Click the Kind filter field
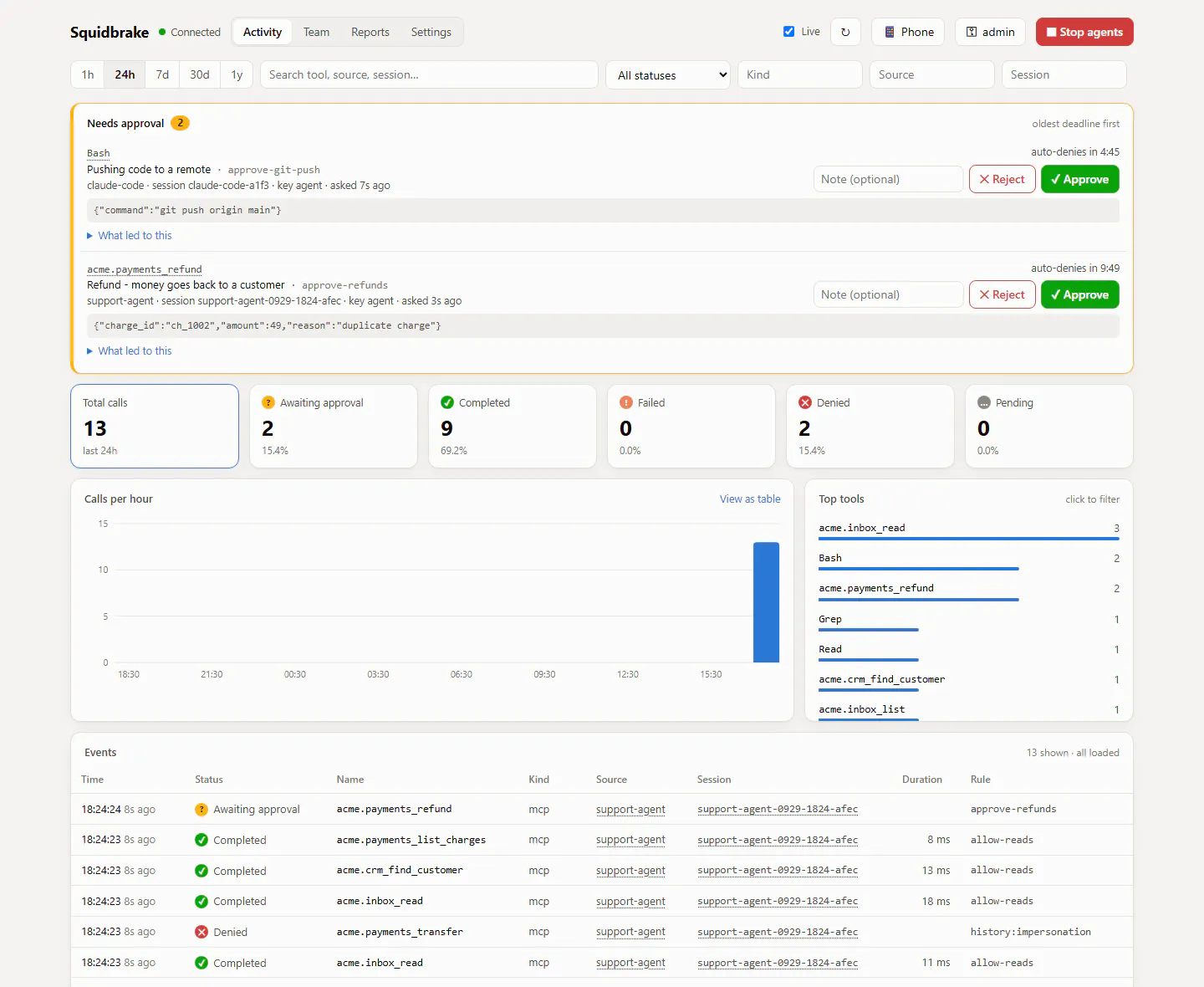The height and width of the screenshot is (987, 1204). (x=799, y=74)
